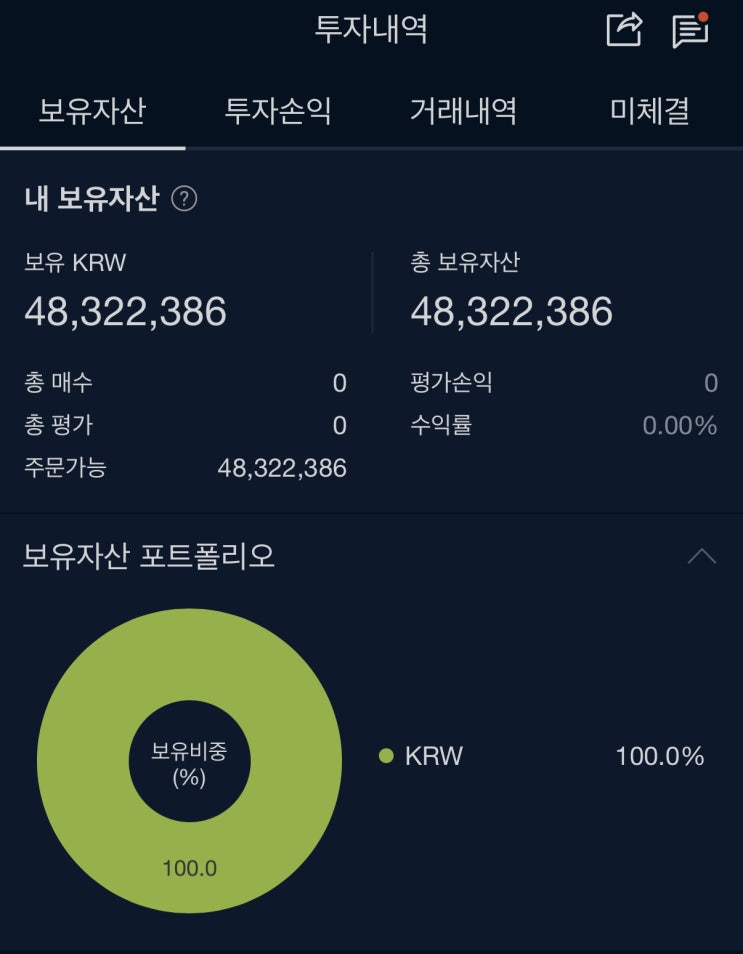Click the 100.0% KRW percentage
The image size is (743, 954).
coord(660,756)
